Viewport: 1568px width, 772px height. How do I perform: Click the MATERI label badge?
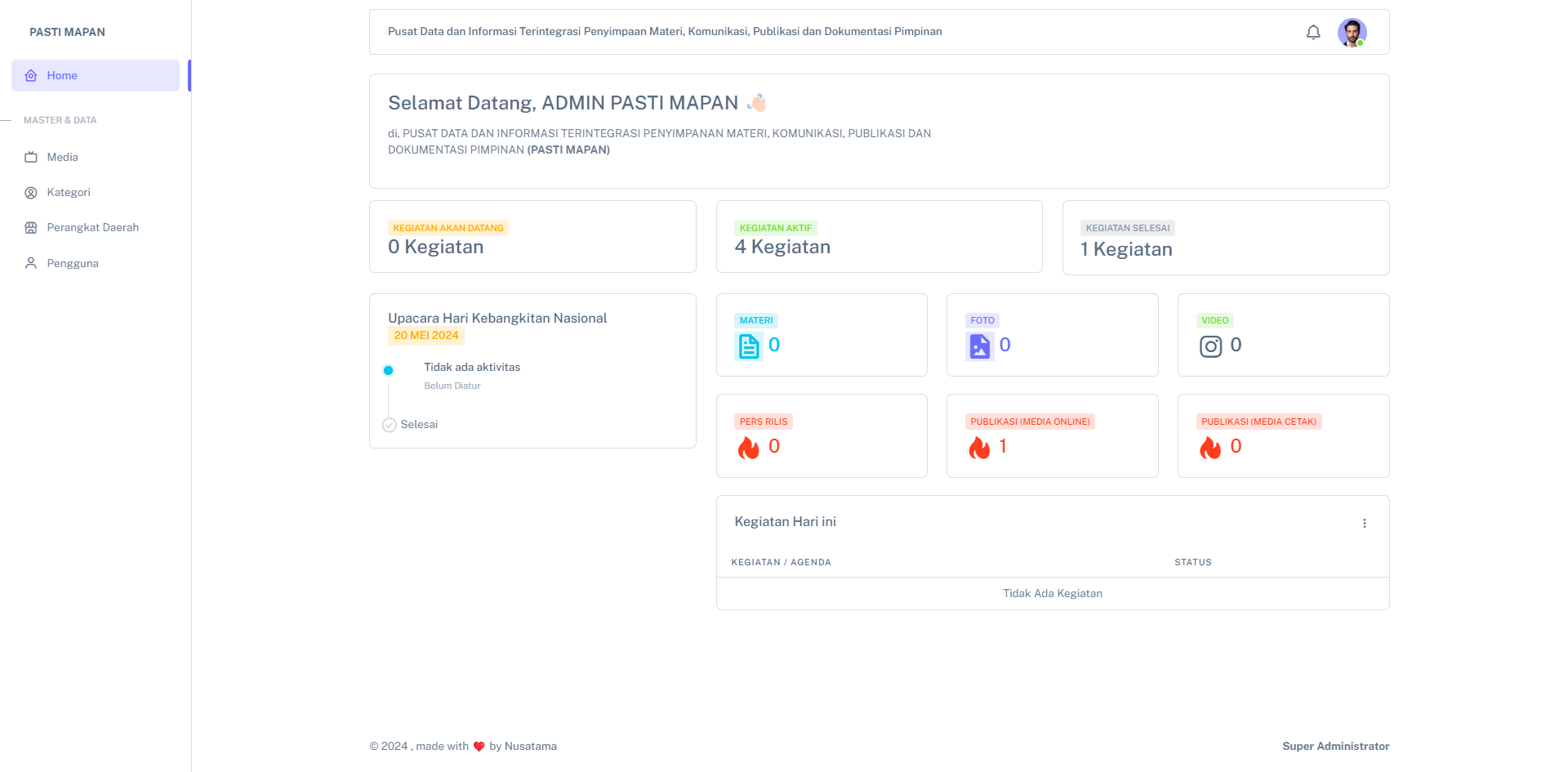[756, 320]
